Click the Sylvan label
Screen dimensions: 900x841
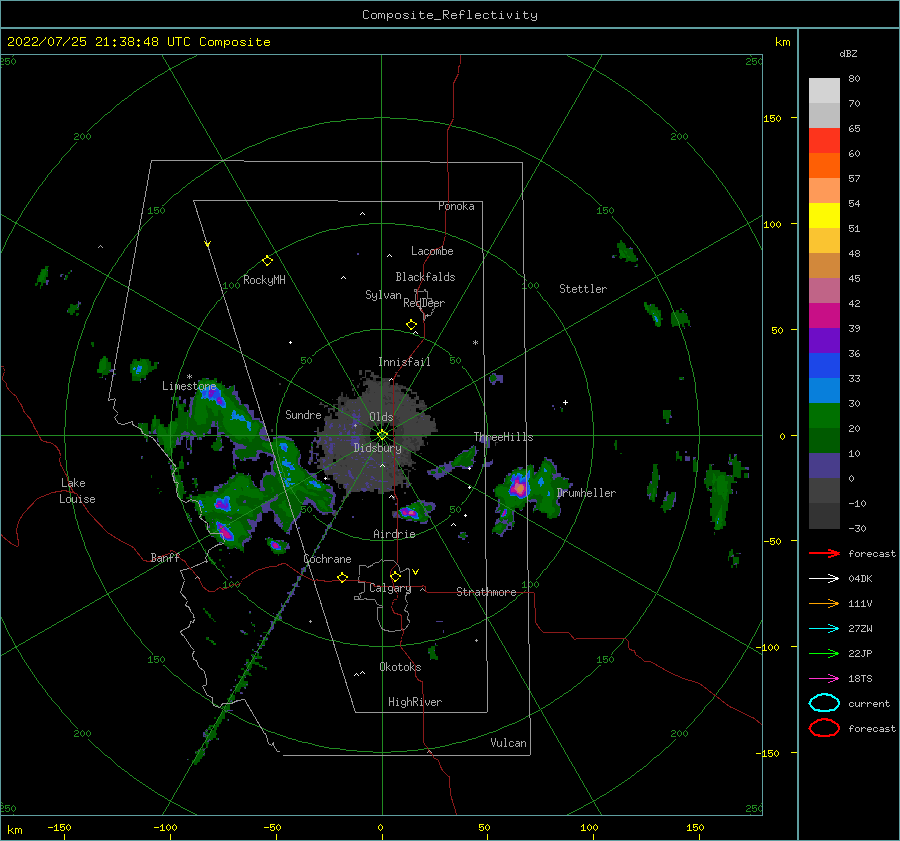coord(383,295)
